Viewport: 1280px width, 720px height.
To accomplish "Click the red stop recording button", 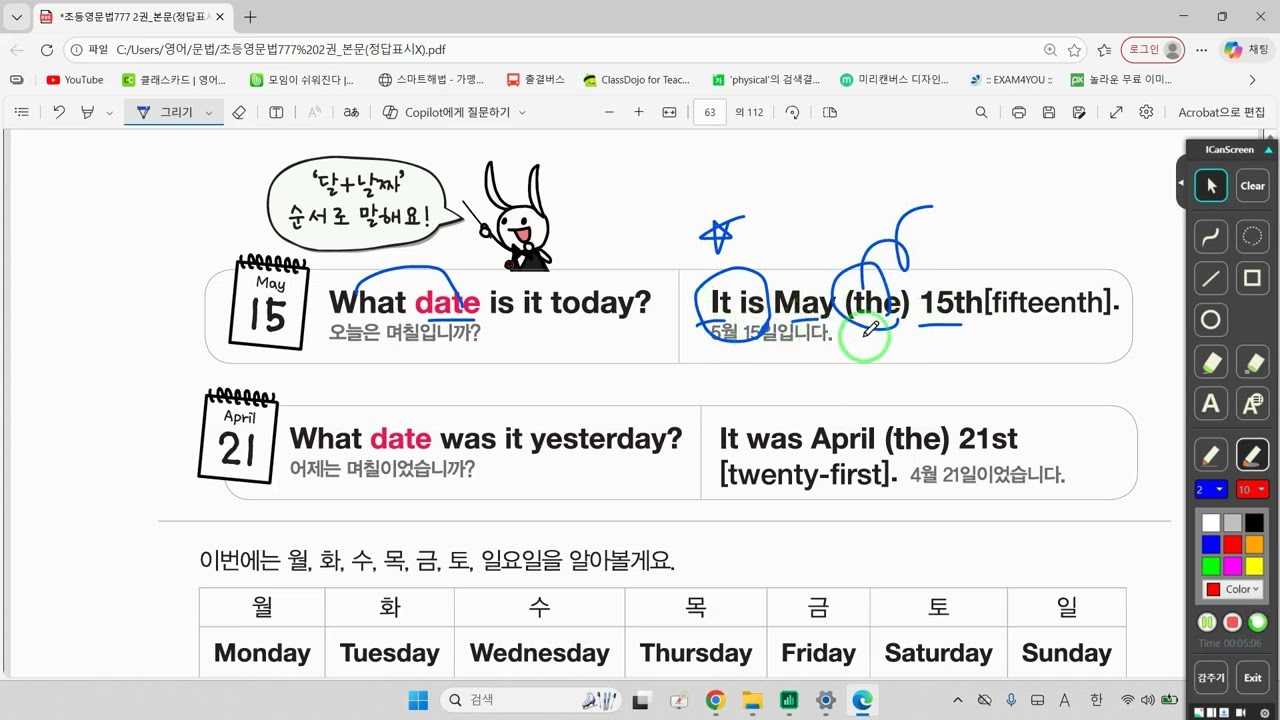I will pyautogui.click(x=1232, y=622).
